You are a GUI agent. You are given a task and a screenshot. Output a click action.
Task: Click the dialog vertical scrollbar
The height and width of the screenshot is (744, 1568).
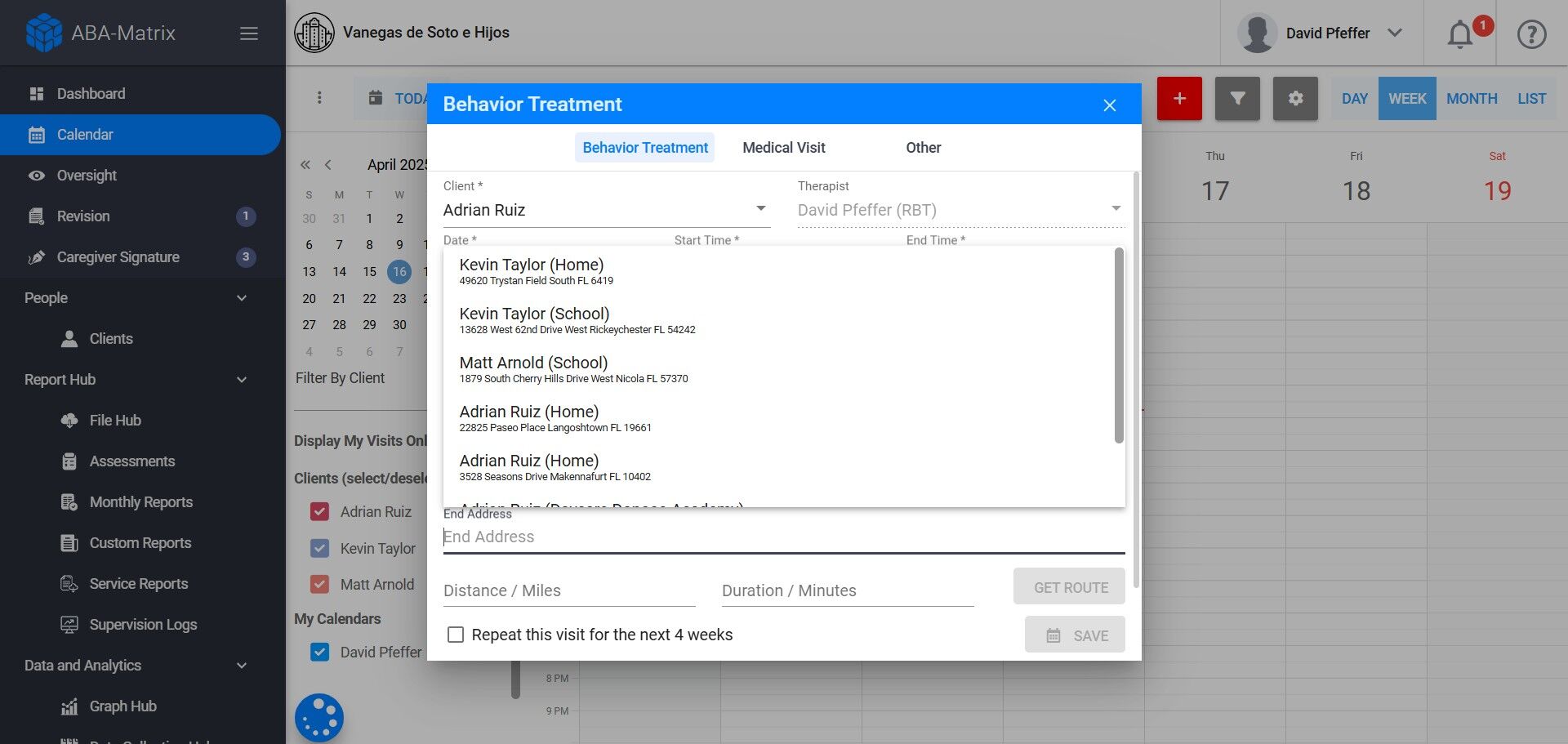coord(1135,380)
